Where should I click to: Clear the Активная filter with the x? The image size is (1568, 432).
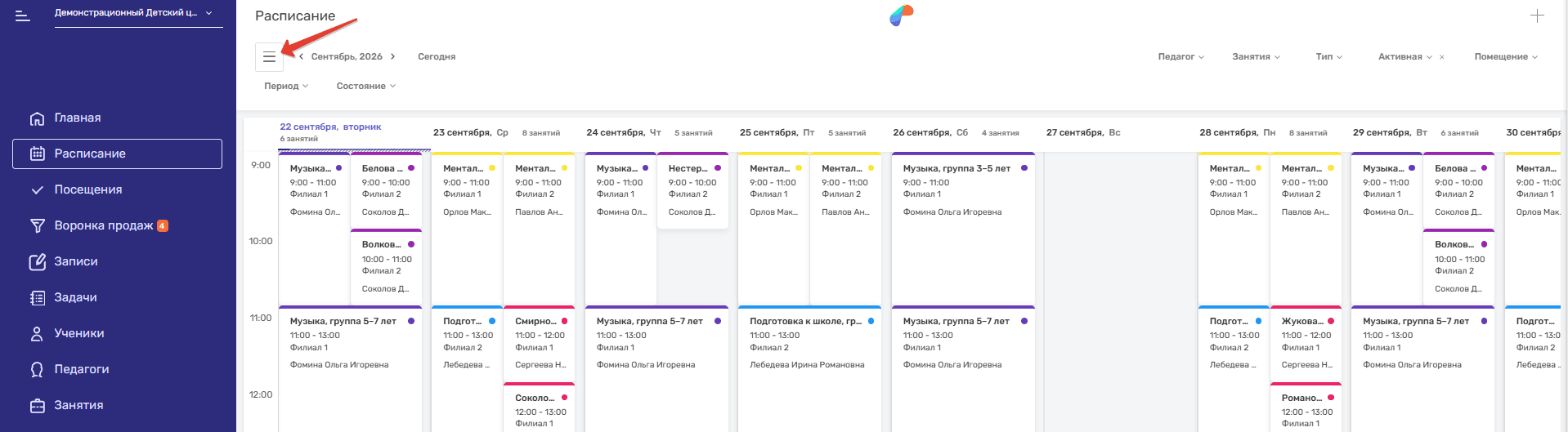click(x=1441, y=57)
